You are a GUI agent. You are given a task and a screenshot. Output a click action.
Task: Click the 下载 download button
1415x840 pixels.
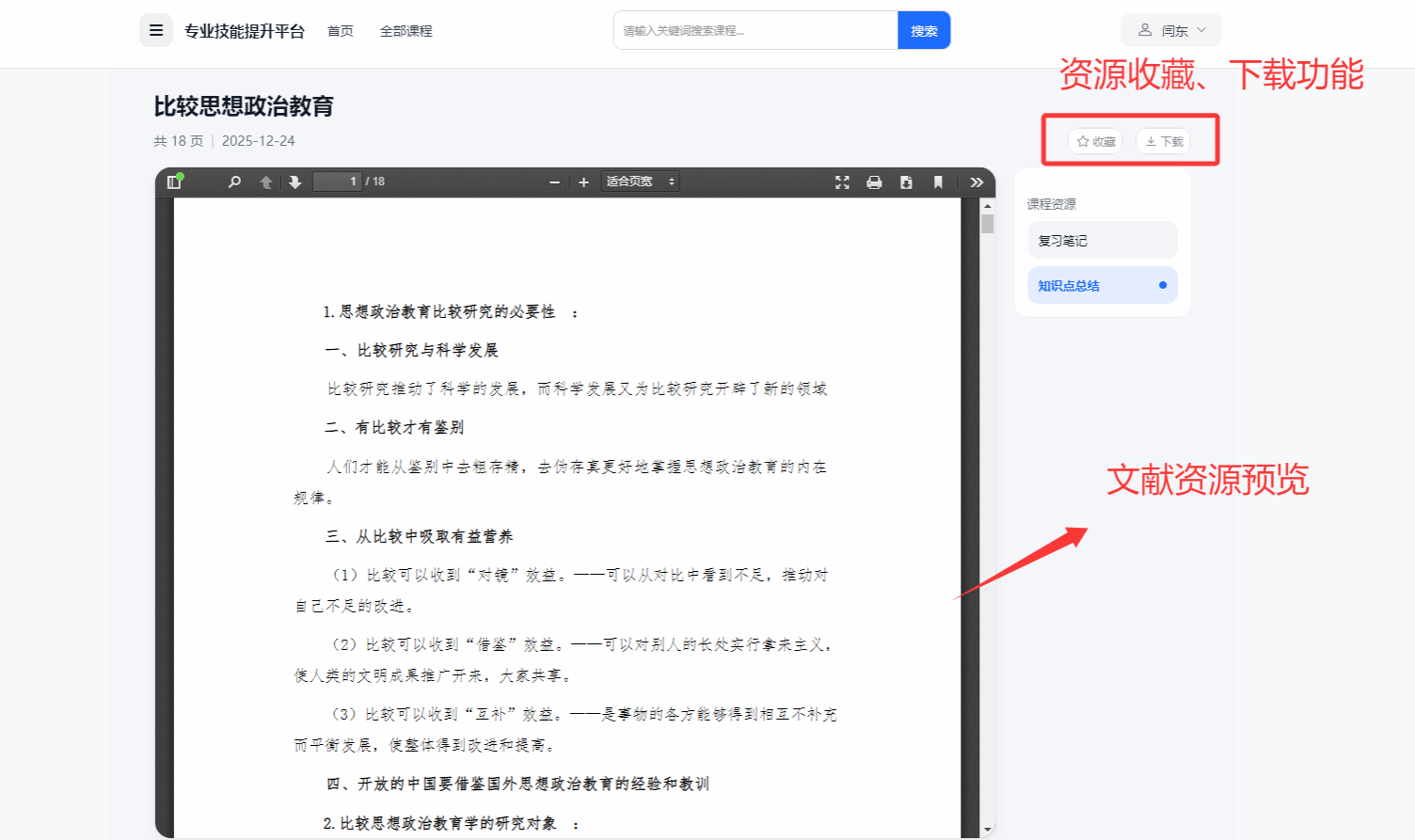point(1164,141)
